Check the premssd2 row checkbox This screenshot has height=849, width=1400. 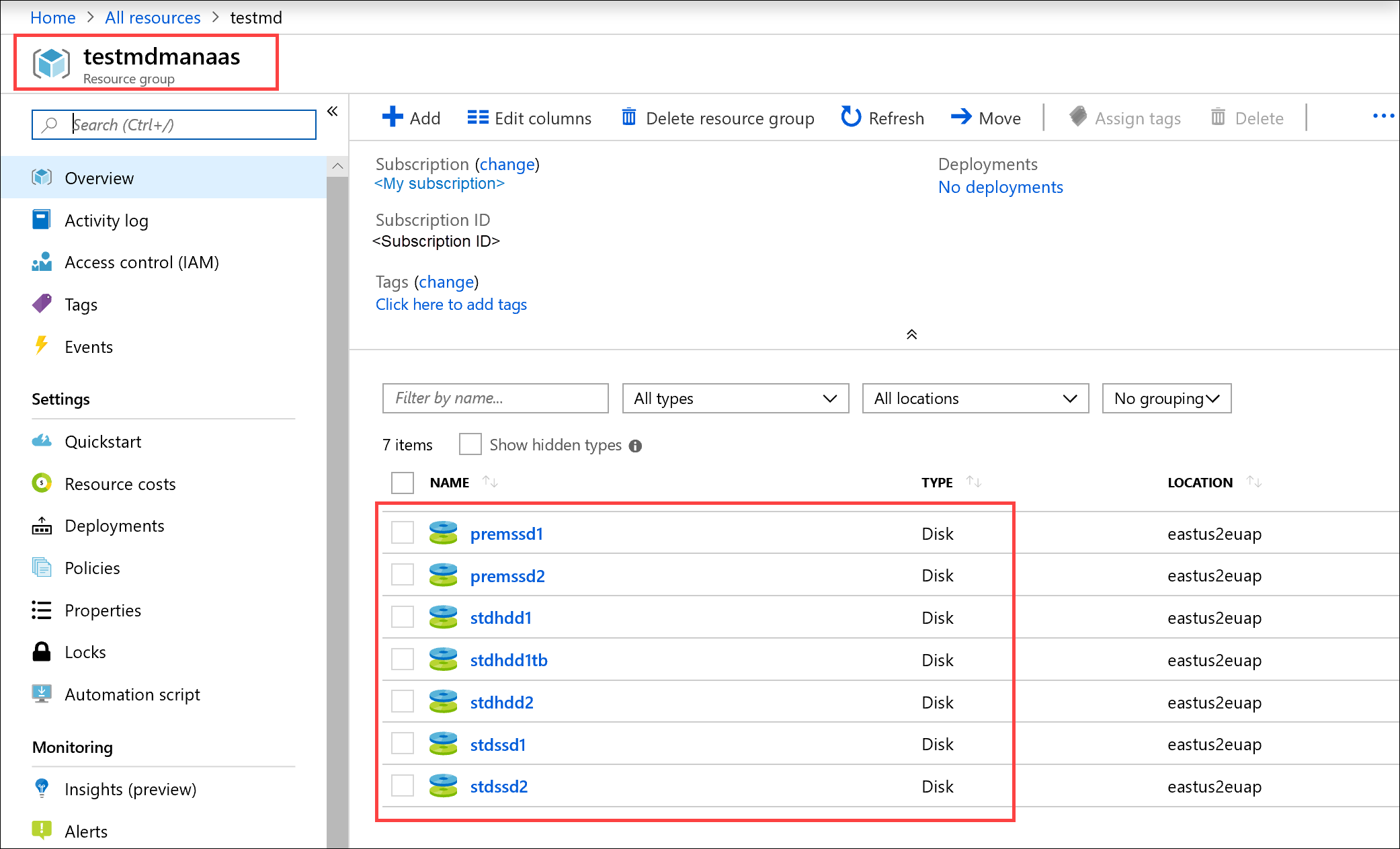click(403, 575)
